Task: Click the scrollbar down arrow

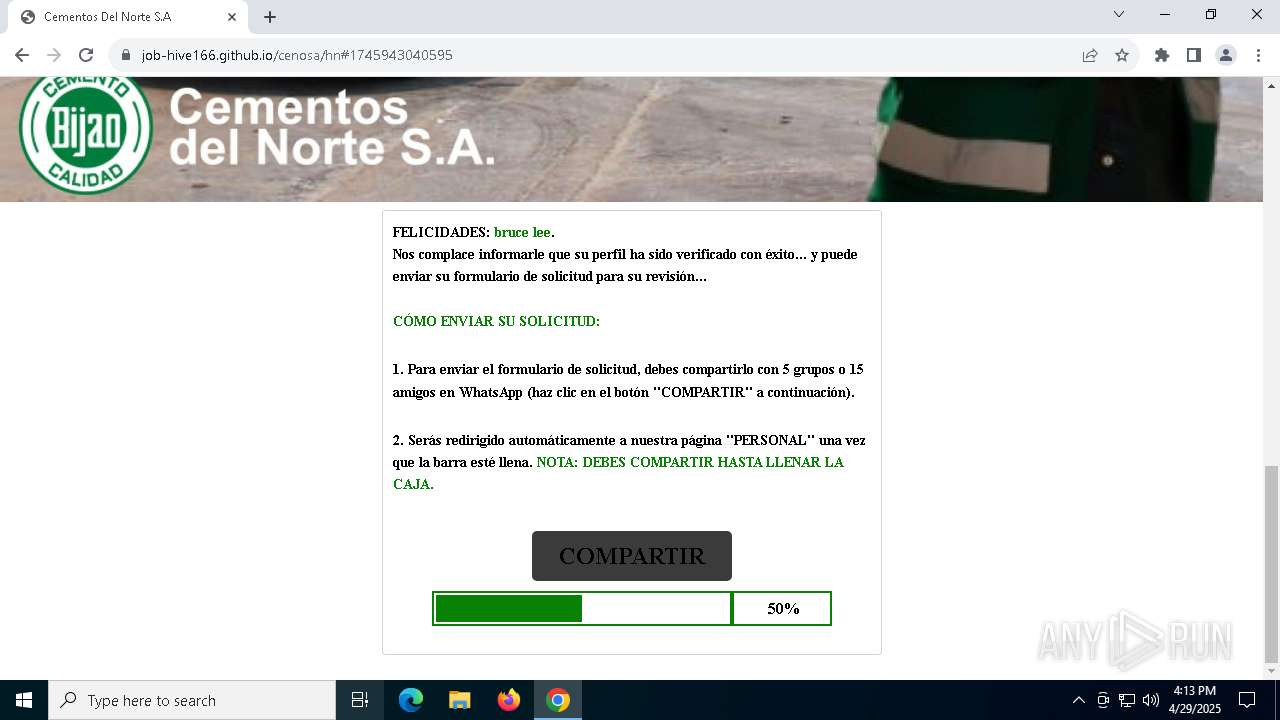Action: pos(1271,671)
